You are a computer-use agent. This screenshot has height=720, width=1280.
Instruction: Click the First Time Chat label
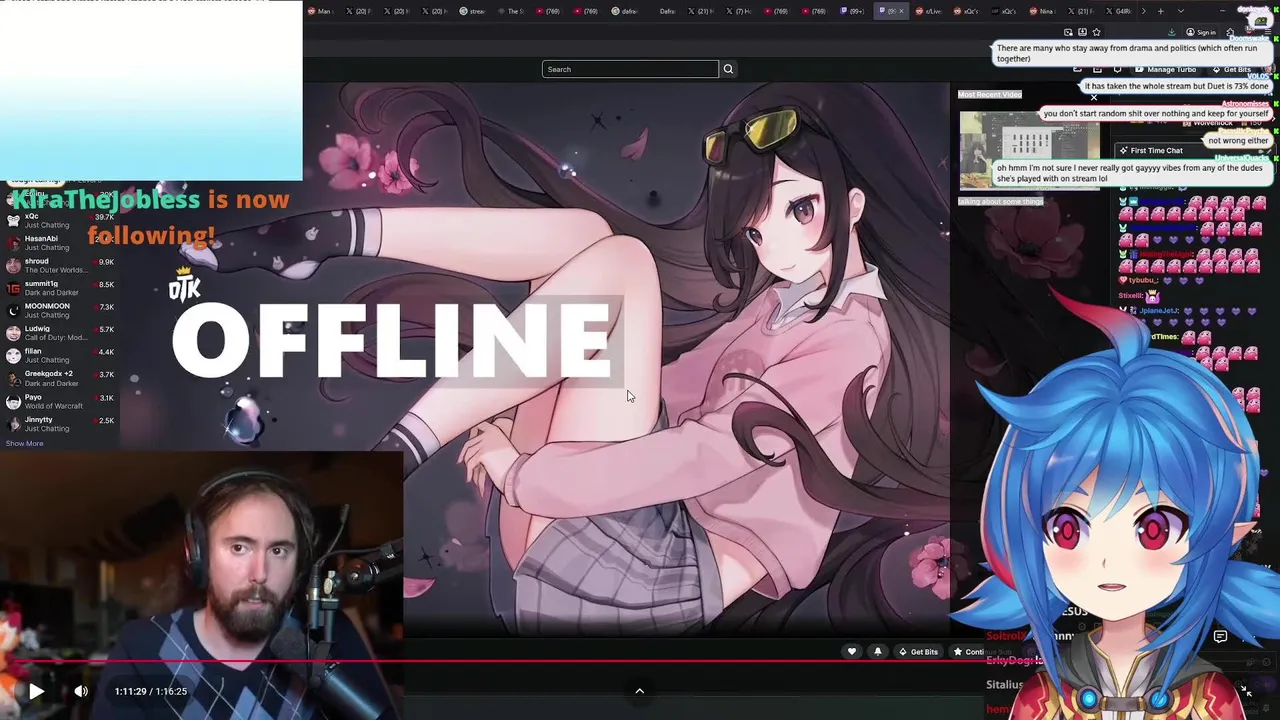point(1156,150)
